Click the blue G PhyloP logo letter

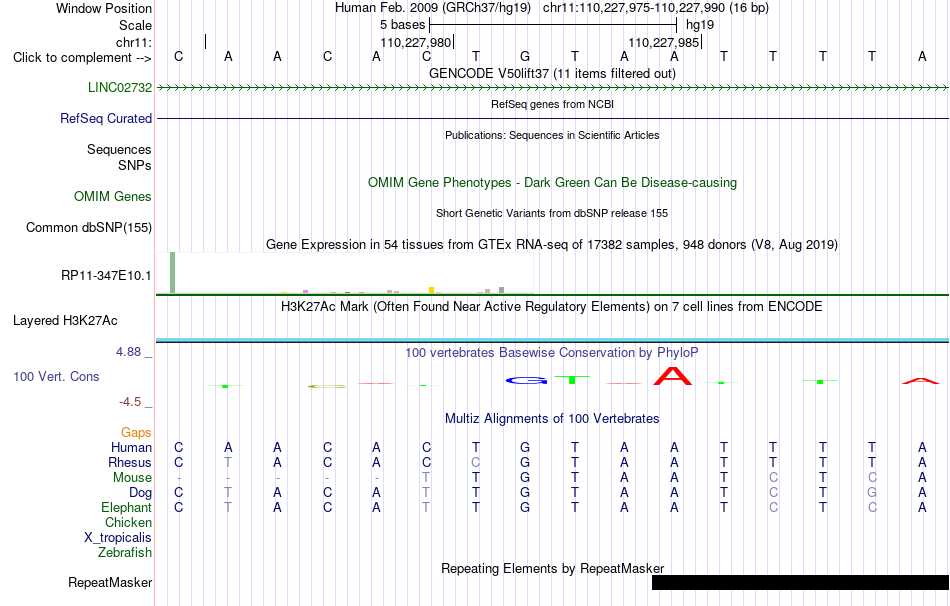[526, 381]
